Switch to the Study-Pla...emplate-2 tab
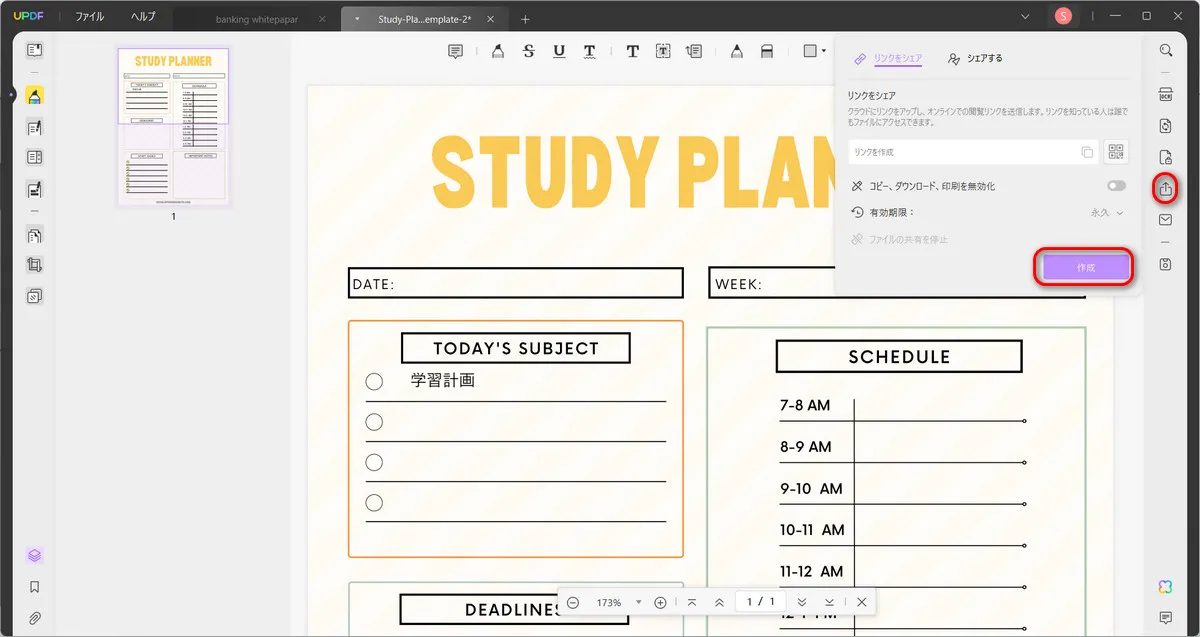Screen dimensions: 1200x637 point(424,19)
